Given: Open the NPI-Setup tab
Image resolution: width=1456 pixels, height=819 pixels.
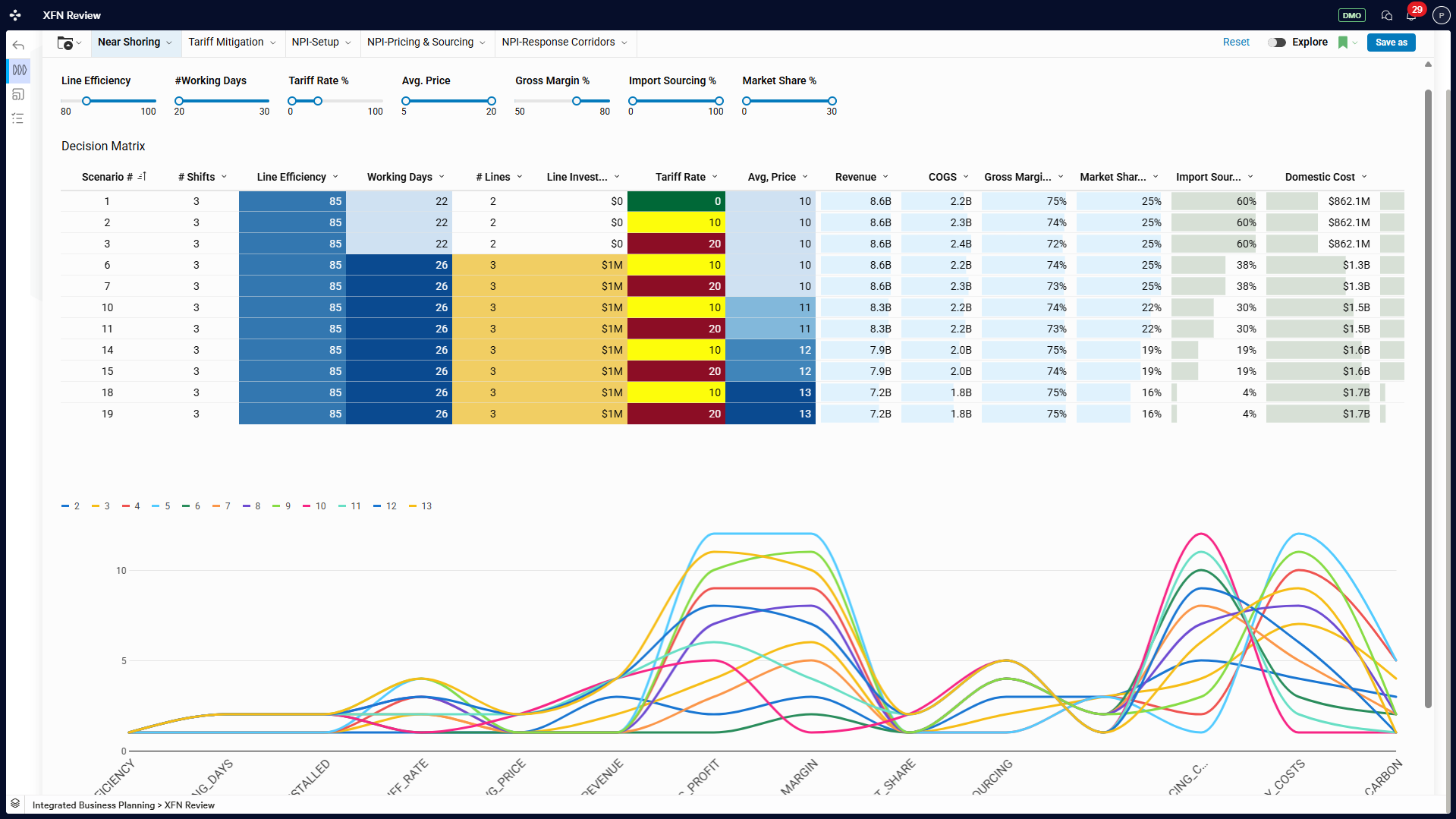Looking at the screenshot, I should (322, 43).
